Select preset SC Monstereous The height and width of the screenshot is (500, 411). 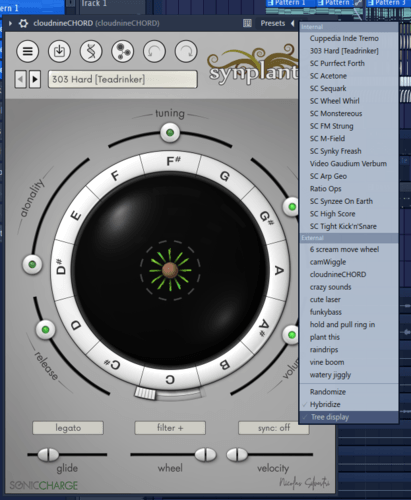[349, 114]
